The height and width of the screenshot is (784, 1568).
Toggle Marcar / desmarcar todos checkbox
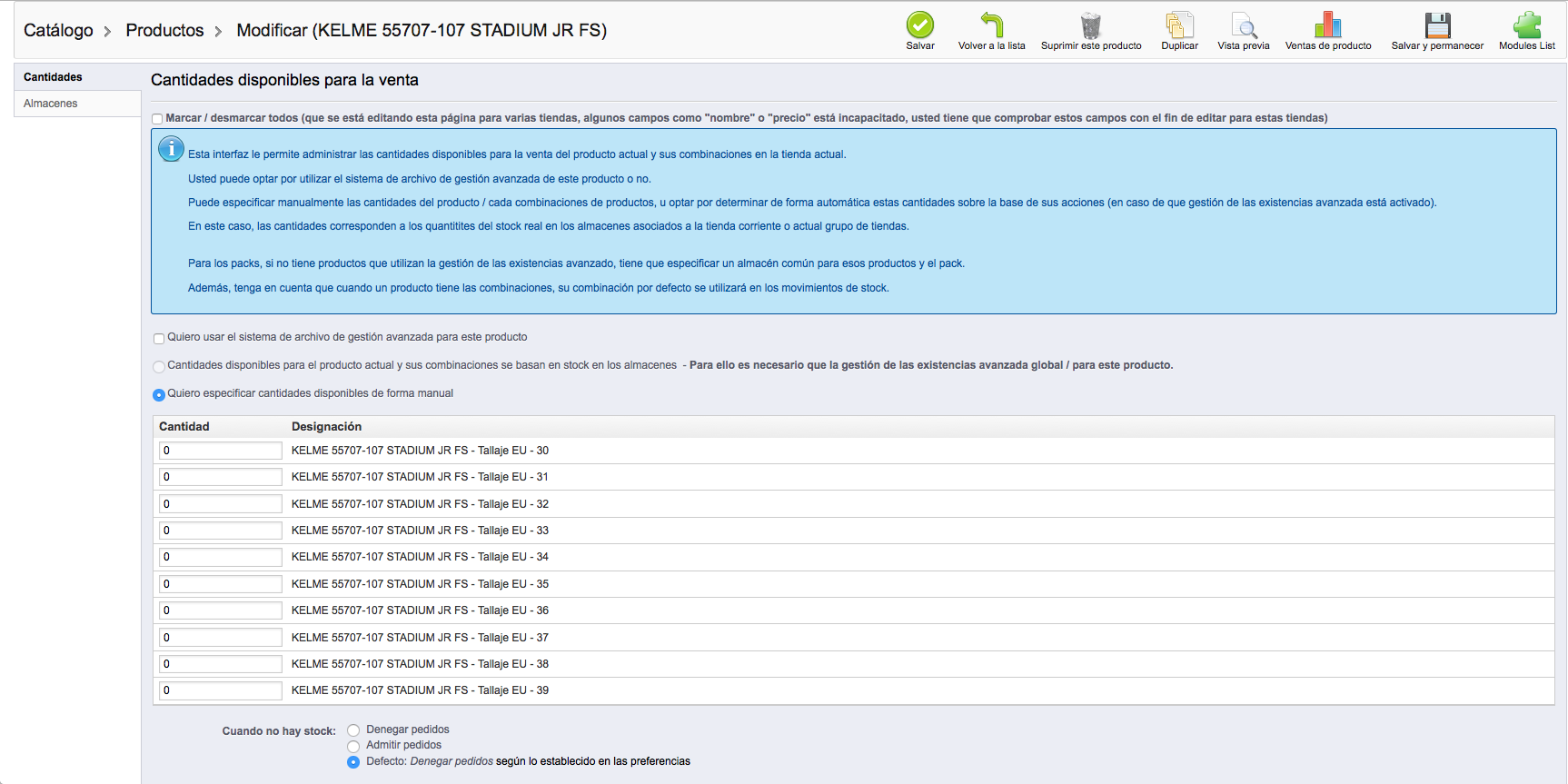click(x=157, y=119)
